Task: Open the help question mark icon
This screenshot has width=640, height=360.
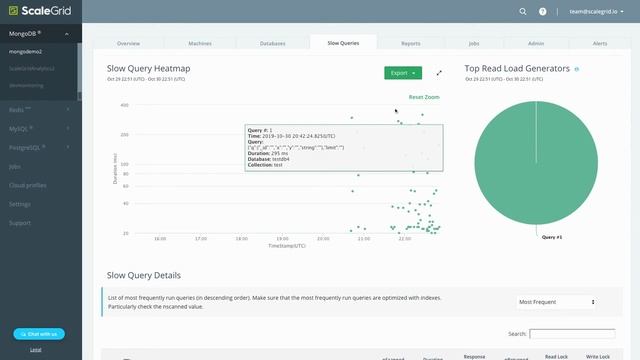Action: (542, 11)
